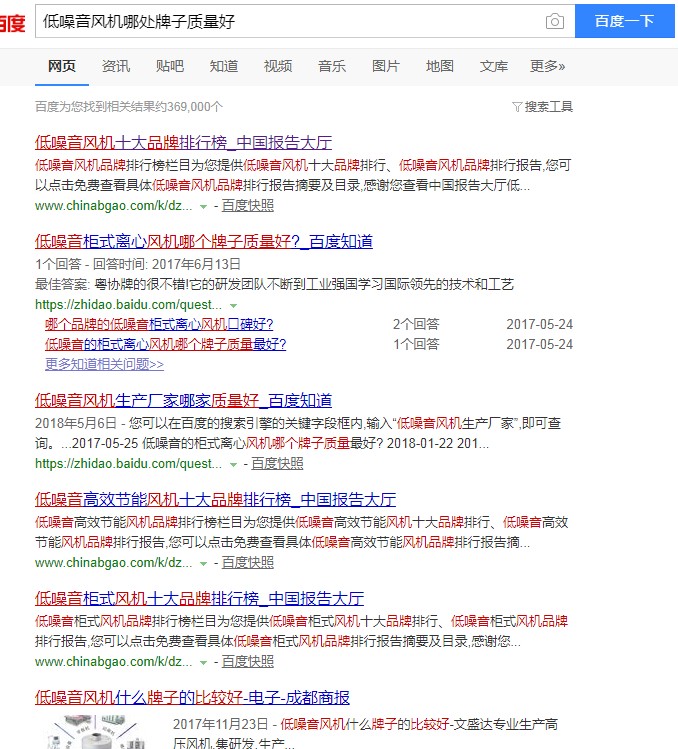This screenshot has height=749, width=678.
Task: Open the 知道 tab
Action: pyautogui.click(x=224, y=66)
